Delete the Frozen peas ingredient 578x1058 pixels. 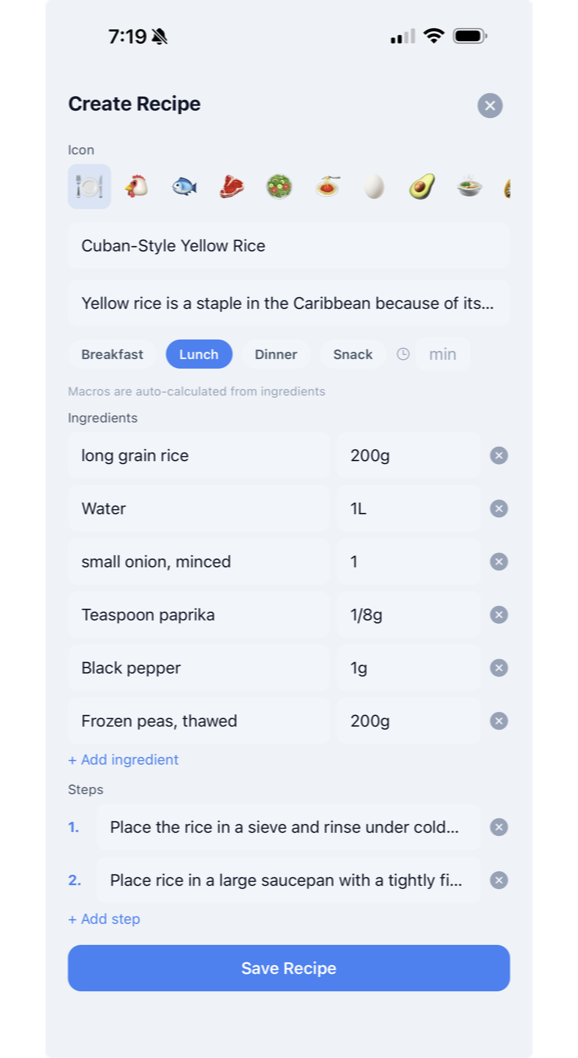[498, 720]
